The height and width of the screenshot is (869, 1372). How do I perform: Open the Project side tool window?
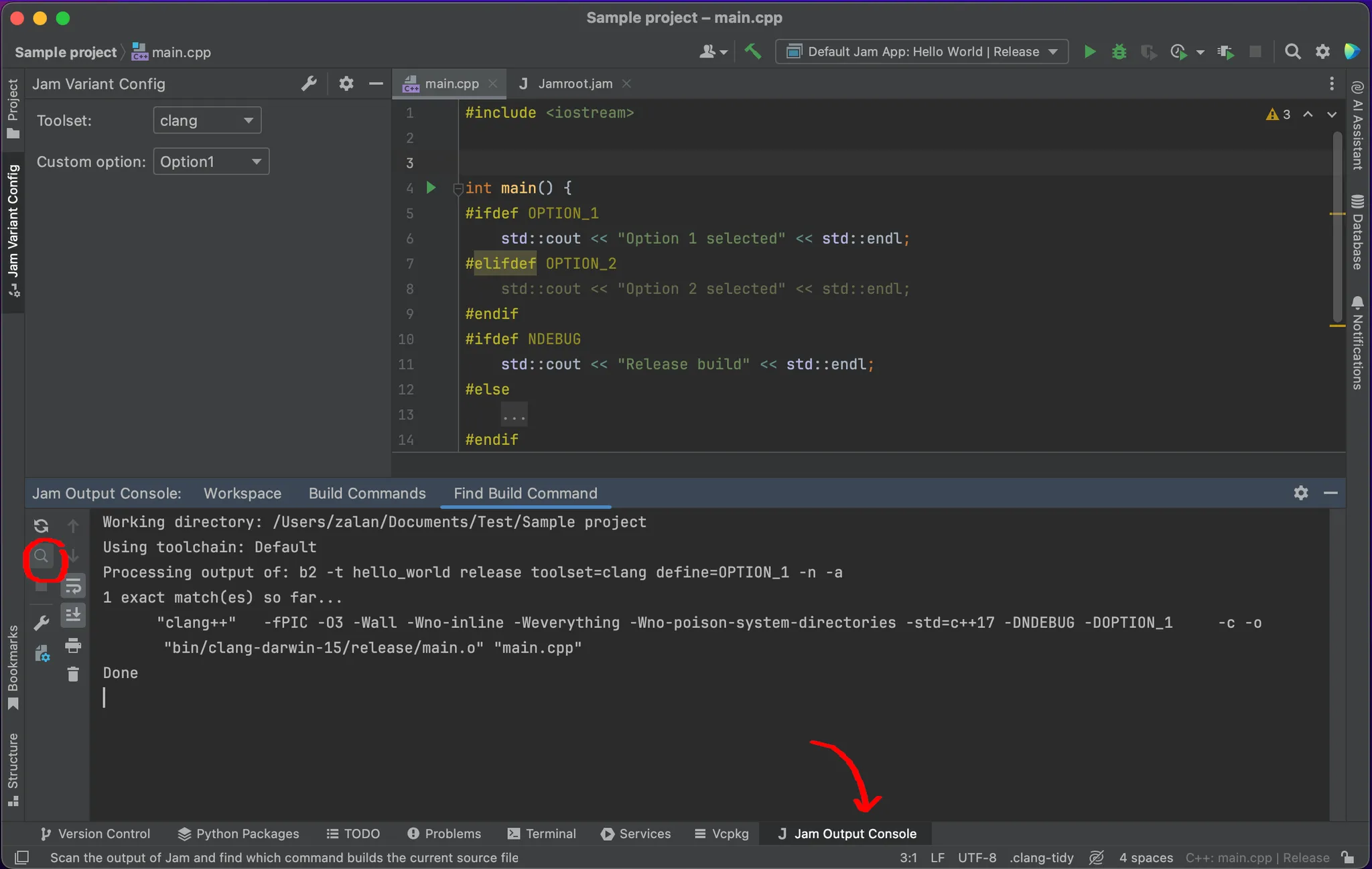13,108
